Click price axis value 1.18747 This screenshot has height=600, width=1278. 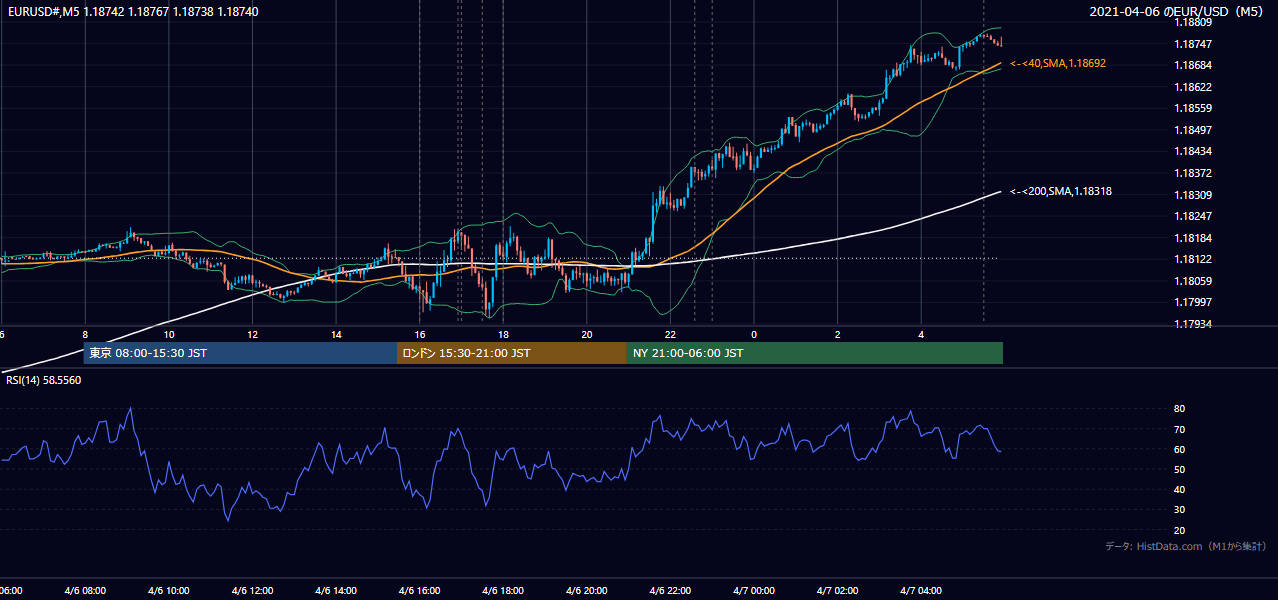(x=1192, y=44)
